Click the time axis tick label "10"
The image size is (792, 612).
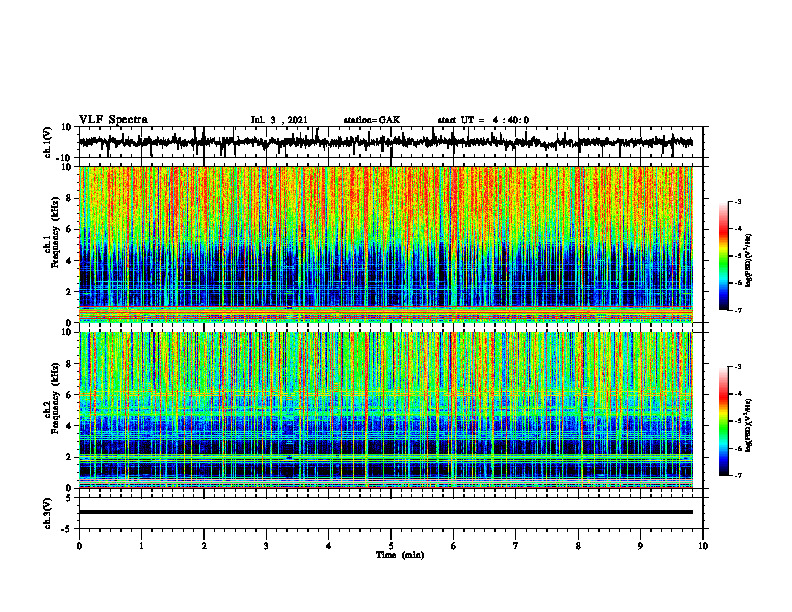tap(703, 546)
